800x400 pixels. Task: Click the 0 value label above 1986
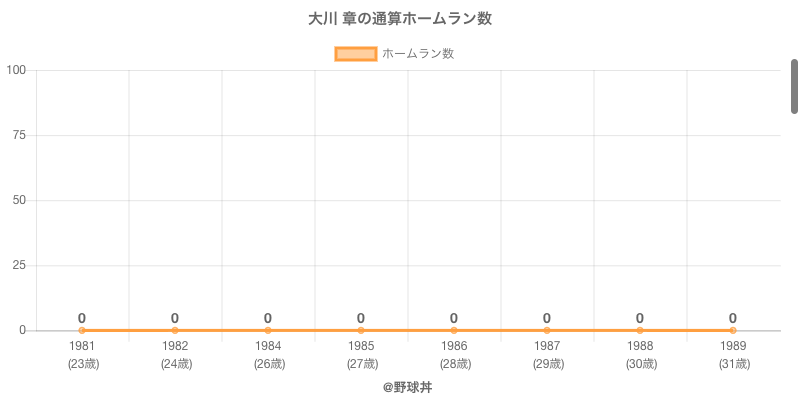454,318
